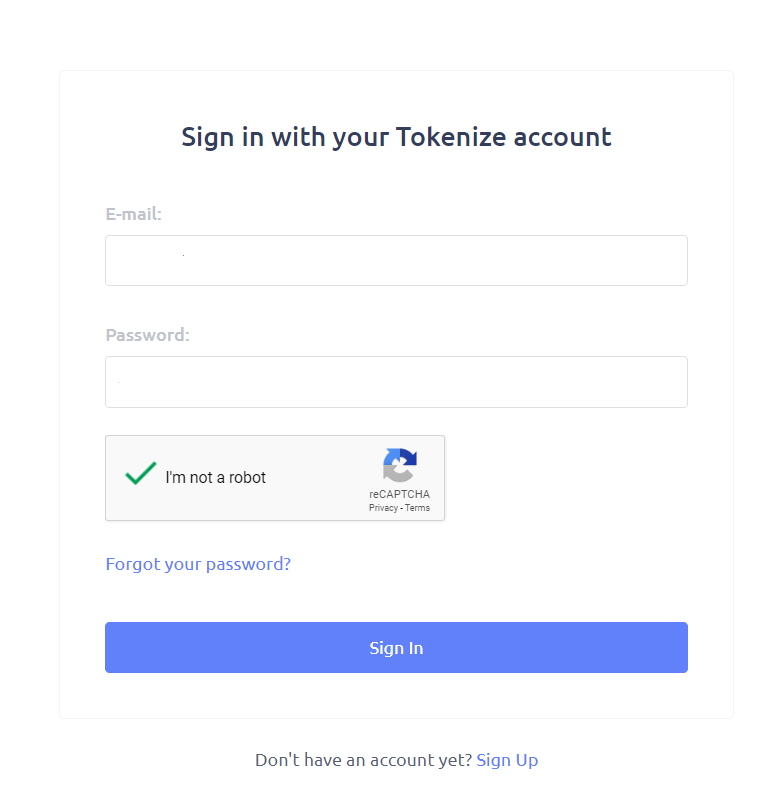The height and width of the screenshot is (805, 773).
Task: Toggle the green reCAPTCHA checkmark
Action: pyautogui.click(x=141, y=473)
